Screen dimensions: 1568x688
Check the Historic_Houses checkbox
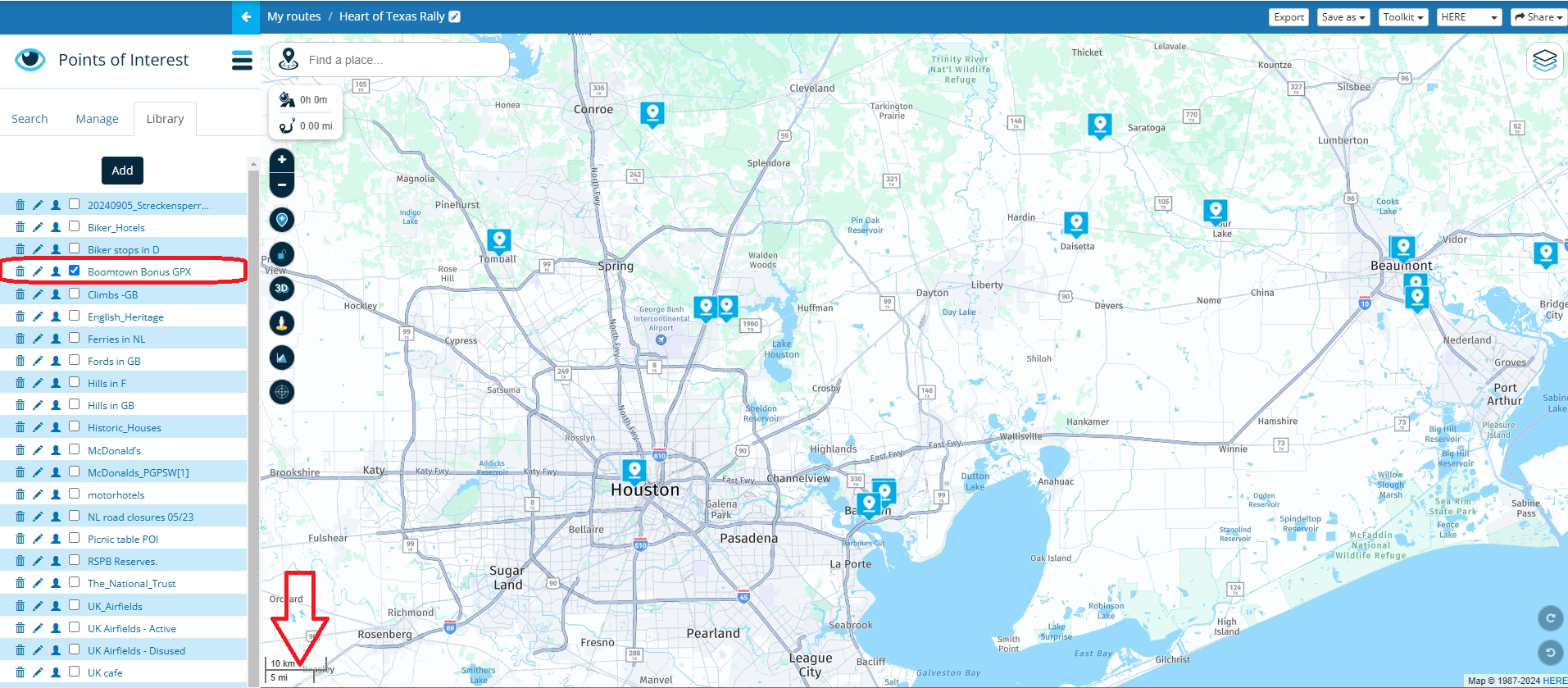(x=75, y=426)
